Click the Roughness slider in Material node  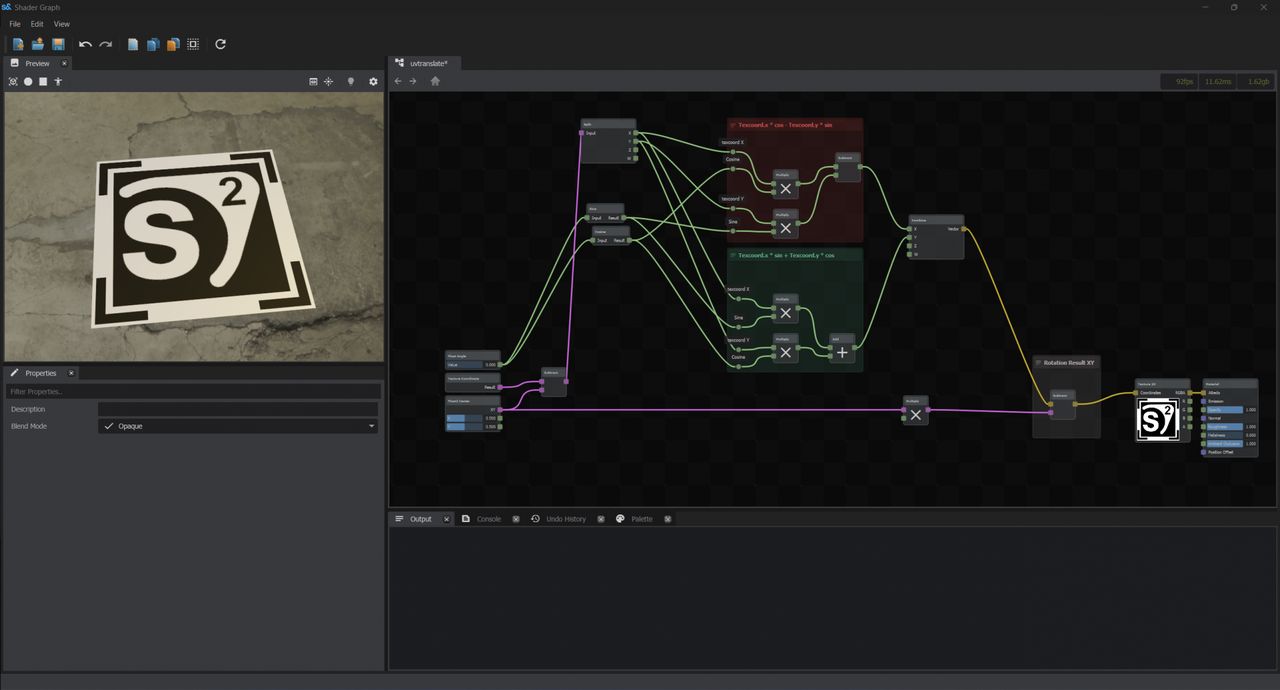click(x=1226, y=427)
